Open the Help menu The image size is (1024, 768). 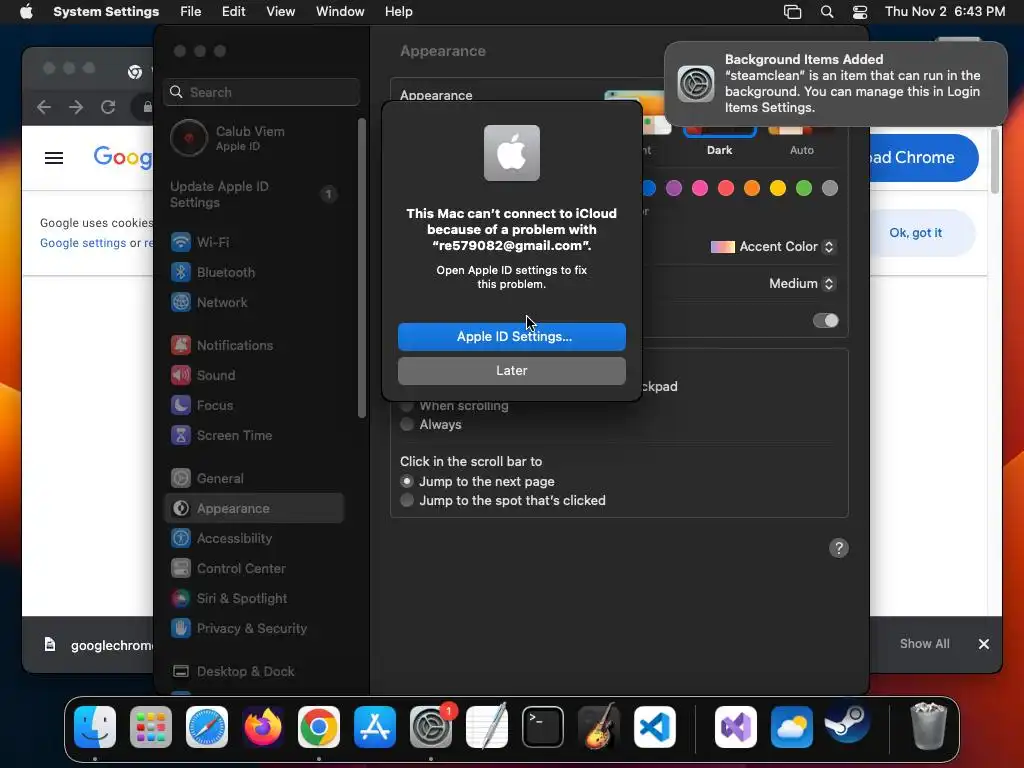398,12
